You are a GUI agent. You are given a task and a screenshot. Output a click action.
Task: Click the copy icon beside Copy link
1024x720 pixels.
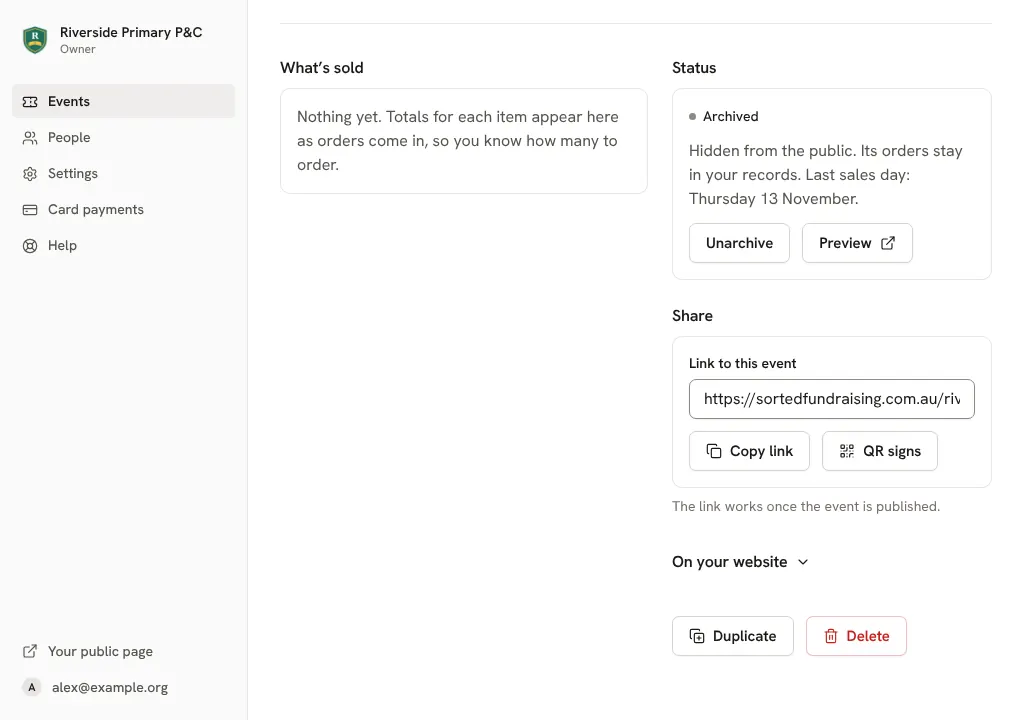click(714, 451)
